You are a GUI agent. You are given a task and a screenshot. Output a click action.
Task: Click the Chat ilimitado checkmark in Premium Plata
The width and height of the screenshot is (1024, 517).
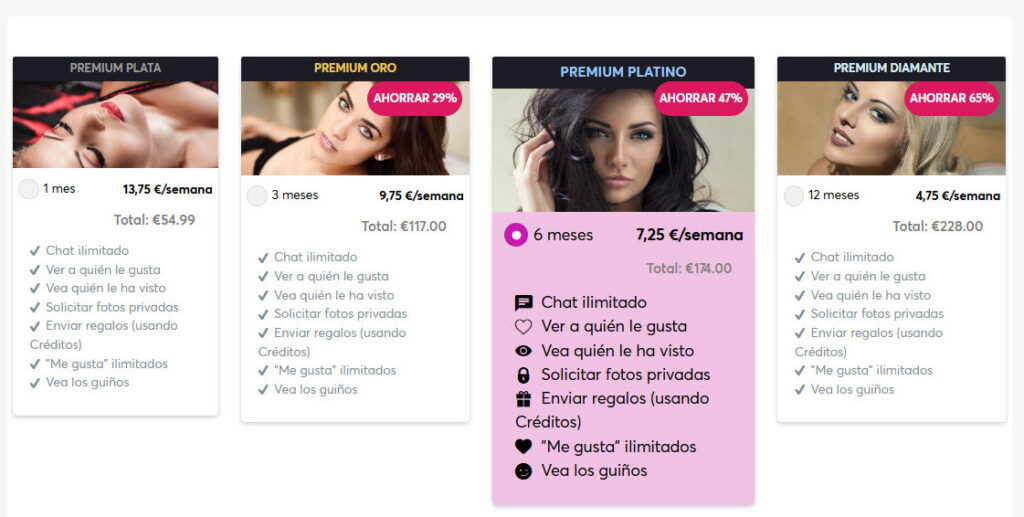pyautogui.click(x=35, y=251)
